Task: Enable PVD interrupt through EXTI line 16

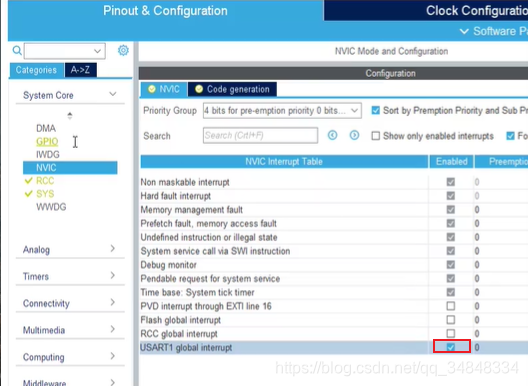Action: tap(451, 306)
